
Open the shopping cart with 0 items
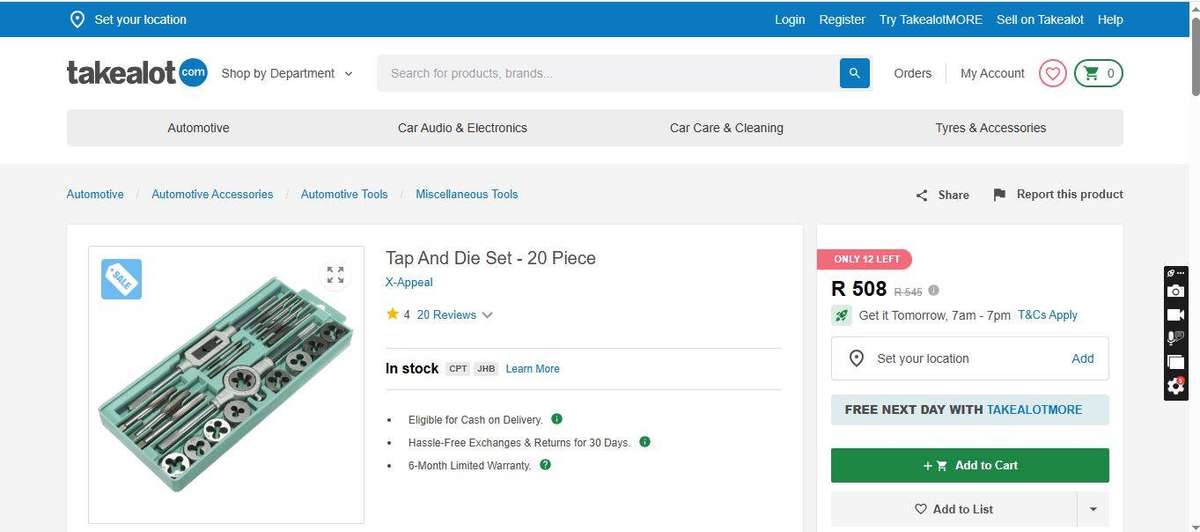pyautogui.click(x=1098, y=73)
